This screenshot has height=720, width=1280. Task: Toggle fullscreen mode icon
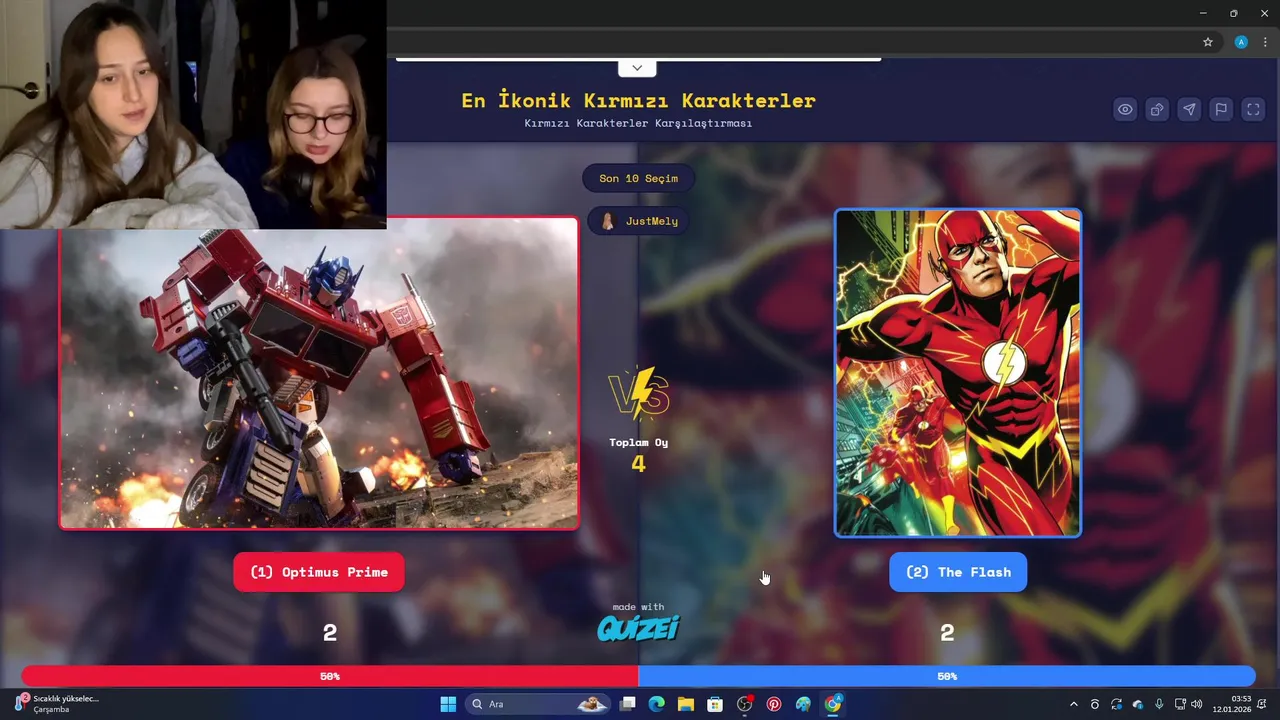[x=1253, y=110]
